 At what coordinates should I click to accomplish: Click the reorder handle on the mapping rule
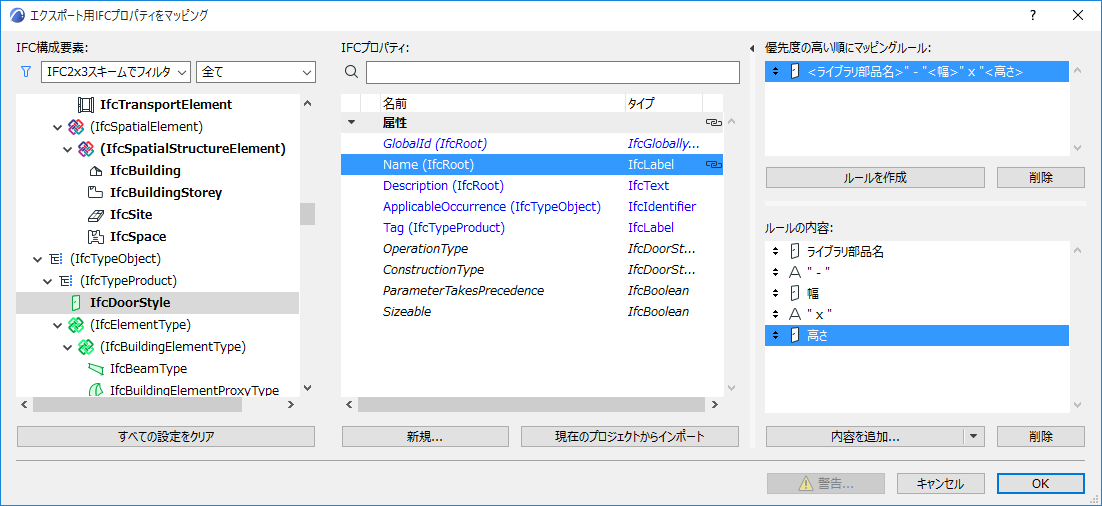[x=775, y=72]
